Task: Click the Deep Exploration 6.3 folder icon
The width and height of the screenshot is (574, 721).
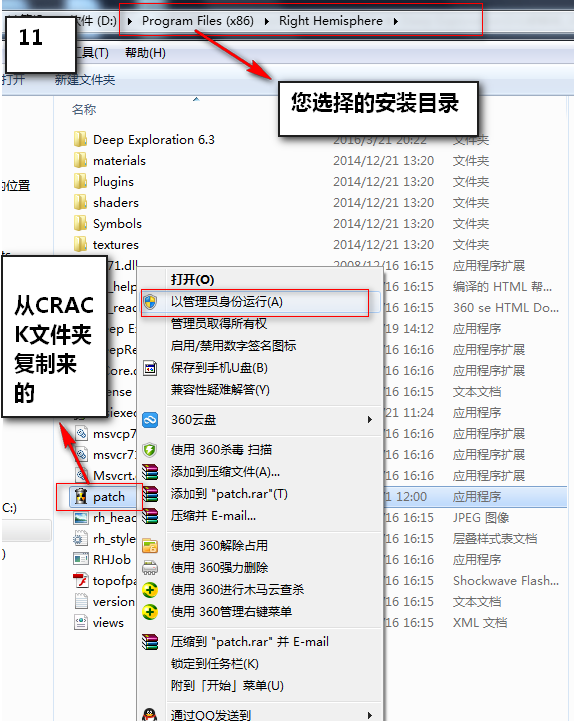Action: [80, 139]
